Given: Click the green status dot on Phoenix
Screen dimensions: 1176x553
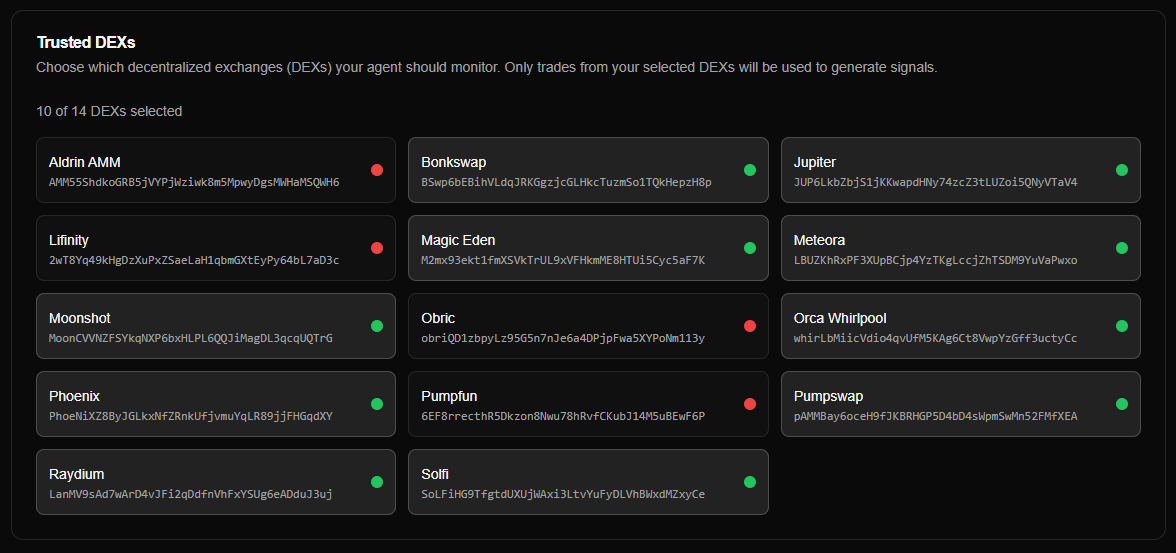Looking at the screenshot, I should click(377, 404).
